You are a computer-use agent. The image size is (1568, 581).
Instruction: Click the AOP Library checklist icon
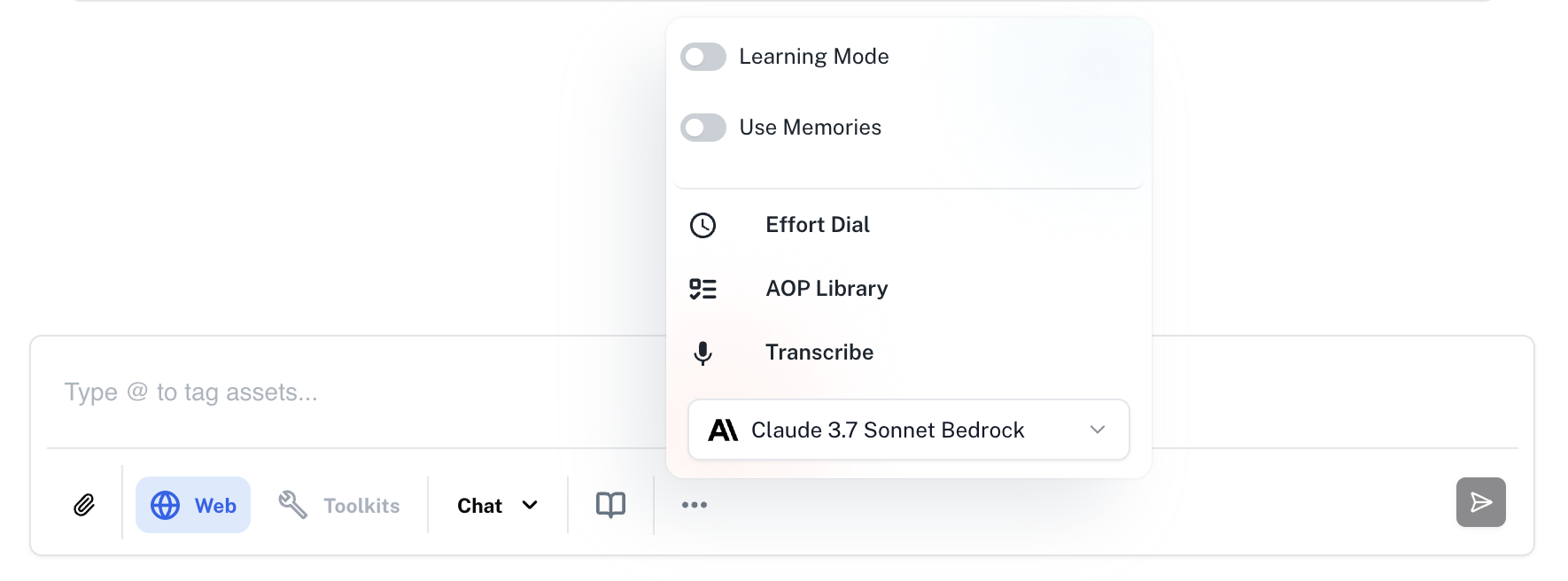click(703, 289)
